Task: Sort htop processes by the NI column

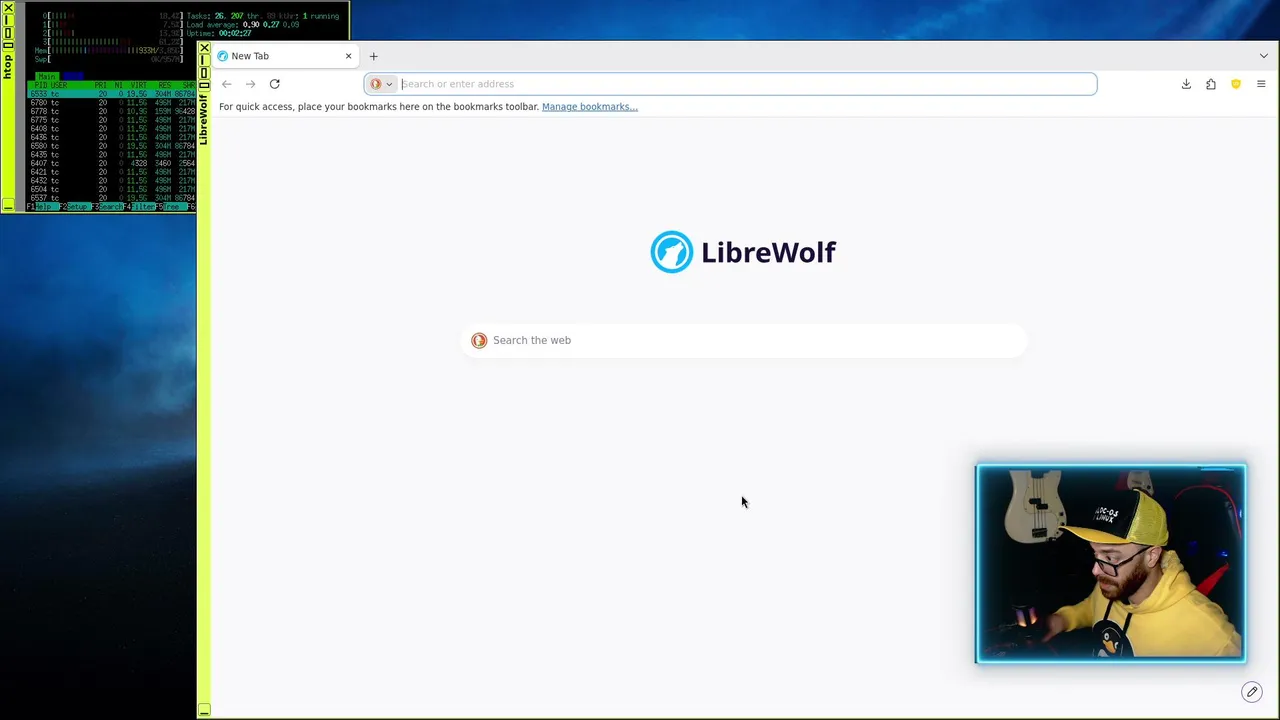Action: [118, 86]
